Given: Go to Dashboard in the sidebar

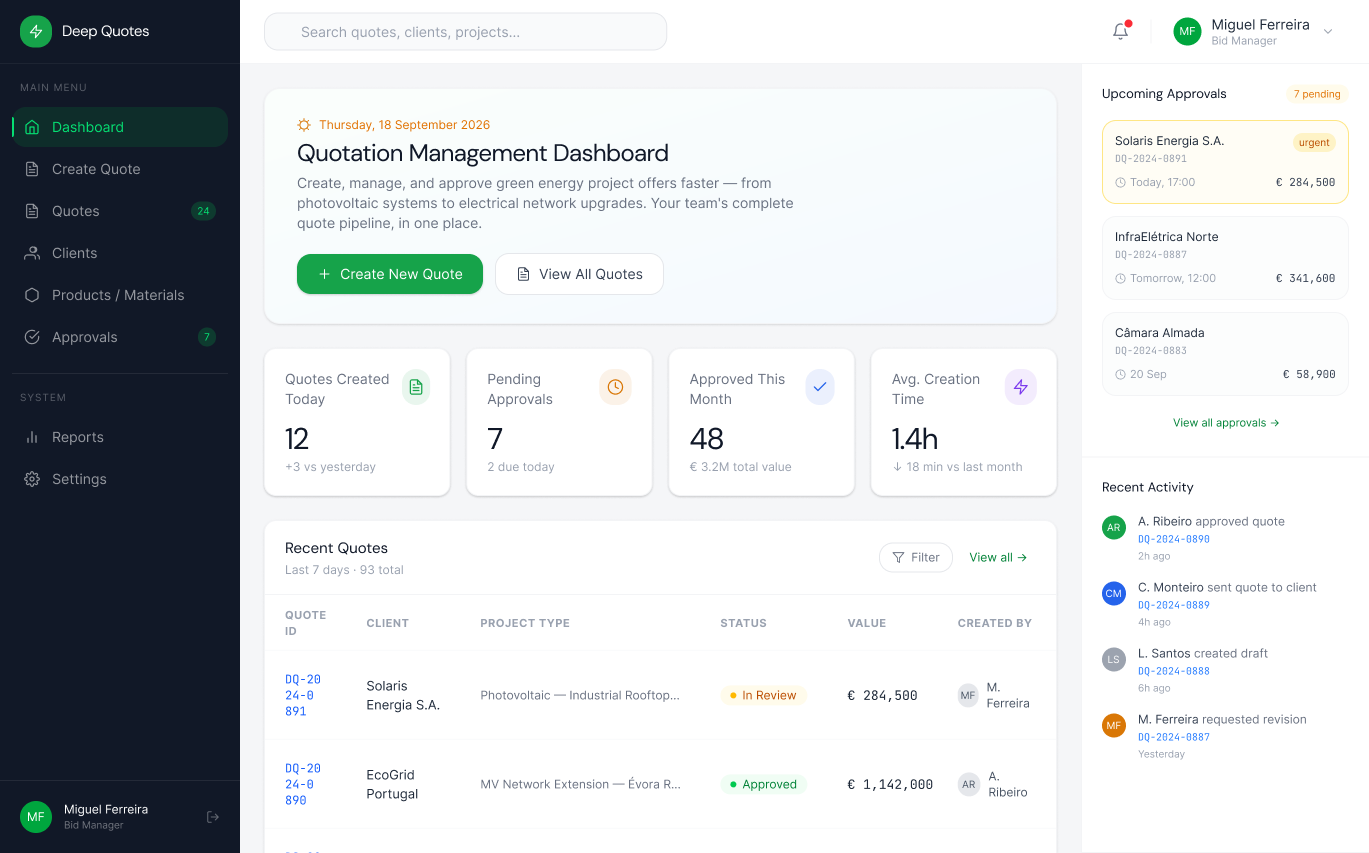Looking at the screenshot, I should coord(120,127).
